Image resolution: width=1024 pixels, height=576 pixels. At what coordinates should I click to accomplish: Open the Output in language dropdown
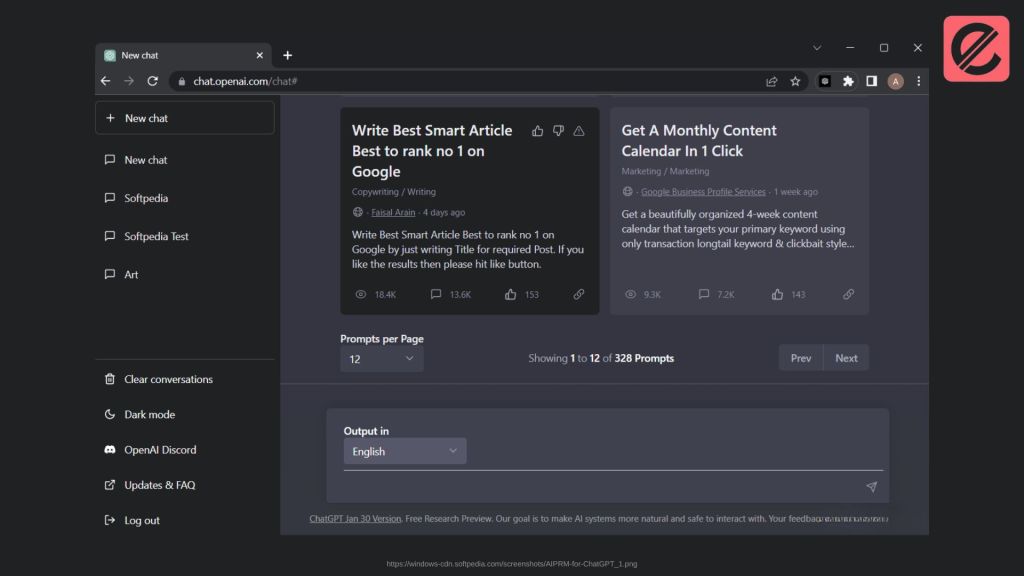(405, 451)
